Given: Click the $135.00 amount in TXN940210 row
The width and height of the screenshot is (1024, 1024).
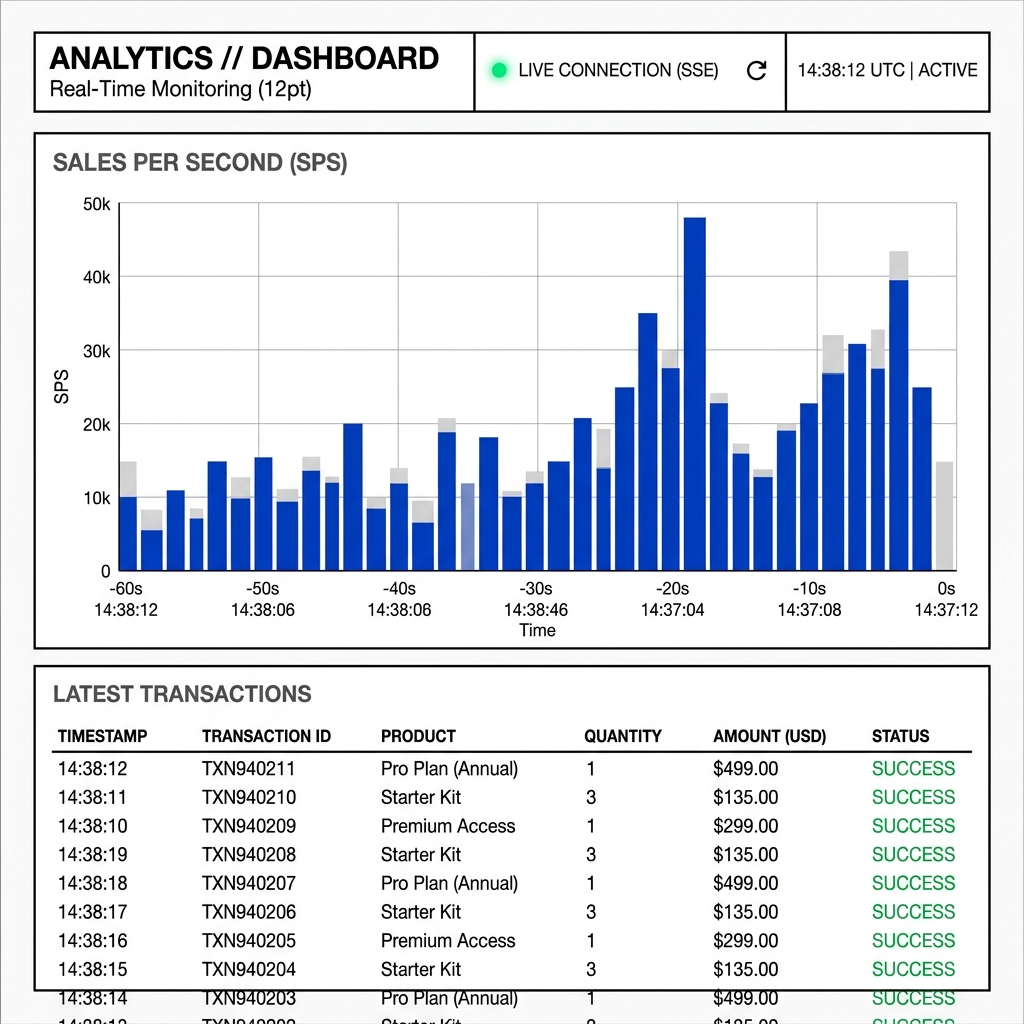Looking at the screenshot, I should (x=745, y=797).
